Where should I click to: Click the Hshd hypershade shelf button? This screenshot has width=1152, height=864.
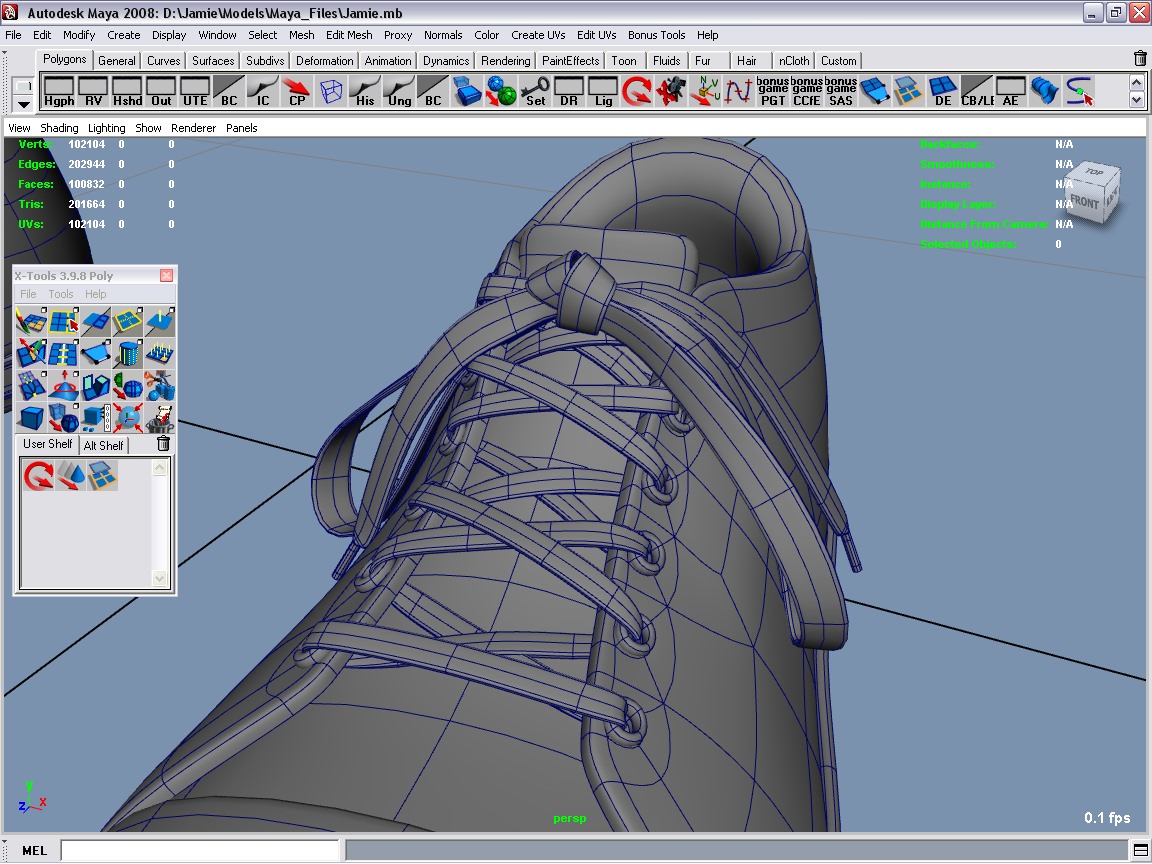[x=127, y=92]
